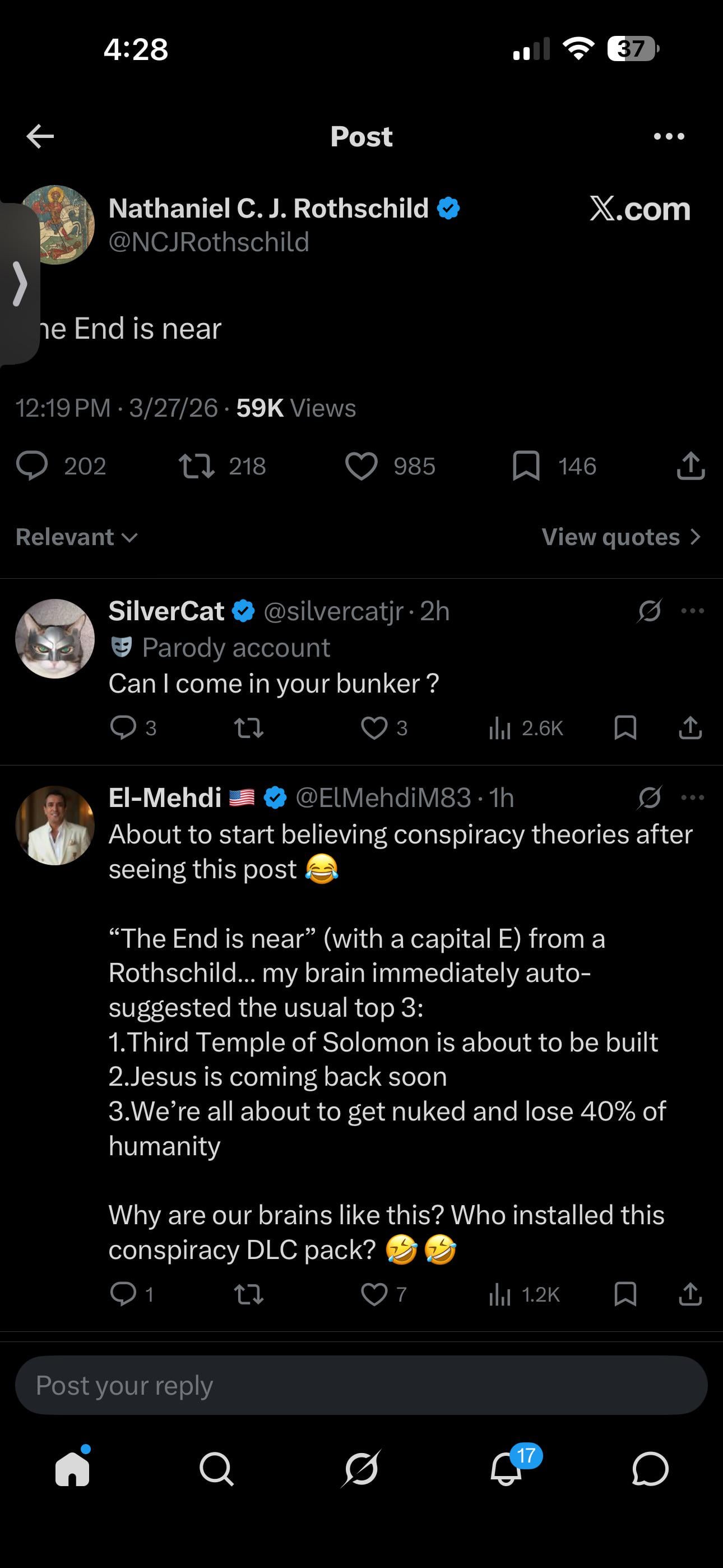Expand the Relevant sort dropdown

(x=77, y=537)
